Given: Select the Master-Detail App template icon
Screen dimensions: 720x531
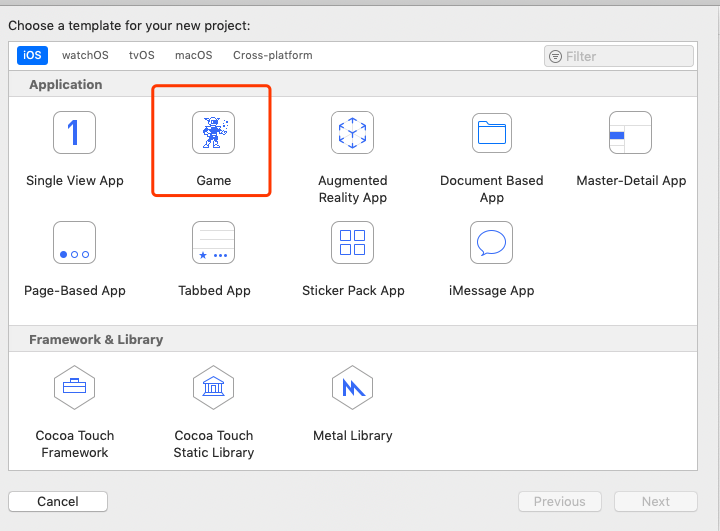Looking at the screenshot, I should pyautogui.click(x=630, y=133).
